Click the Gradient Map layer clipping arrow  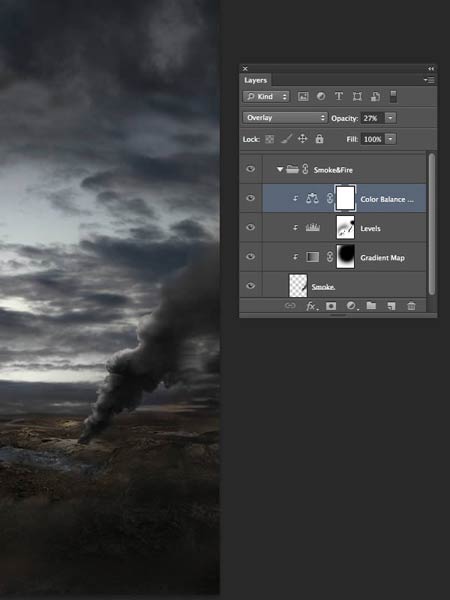pyautogui.click(x=295, y=257)
